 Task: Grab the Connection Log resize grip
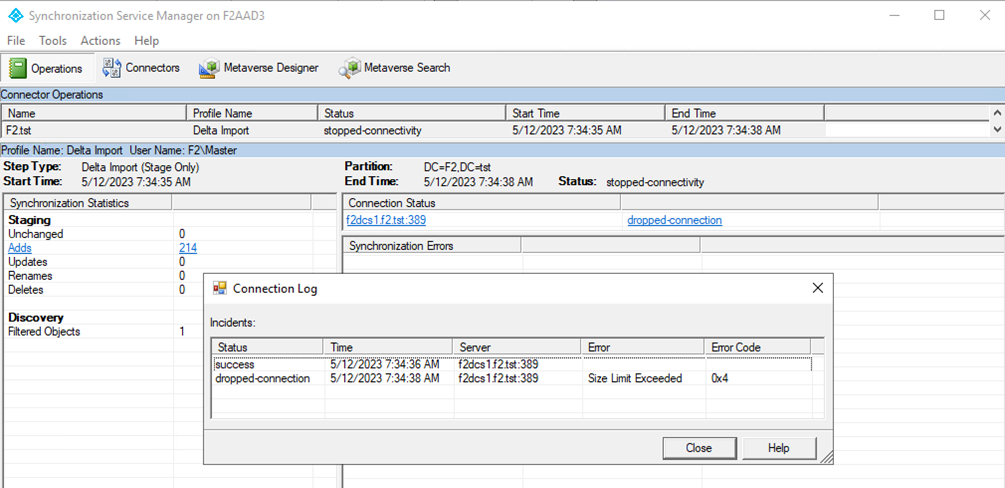point(827,457)
